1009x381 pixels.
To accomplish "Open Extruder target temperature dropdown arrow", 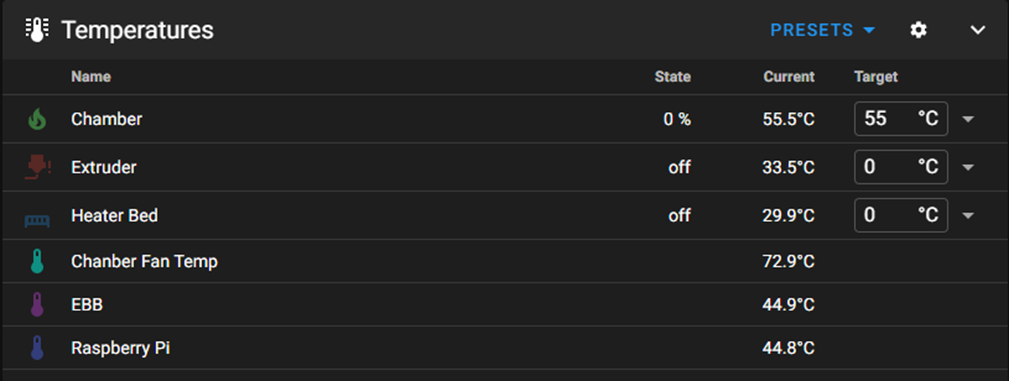I will tap(968, 167).
